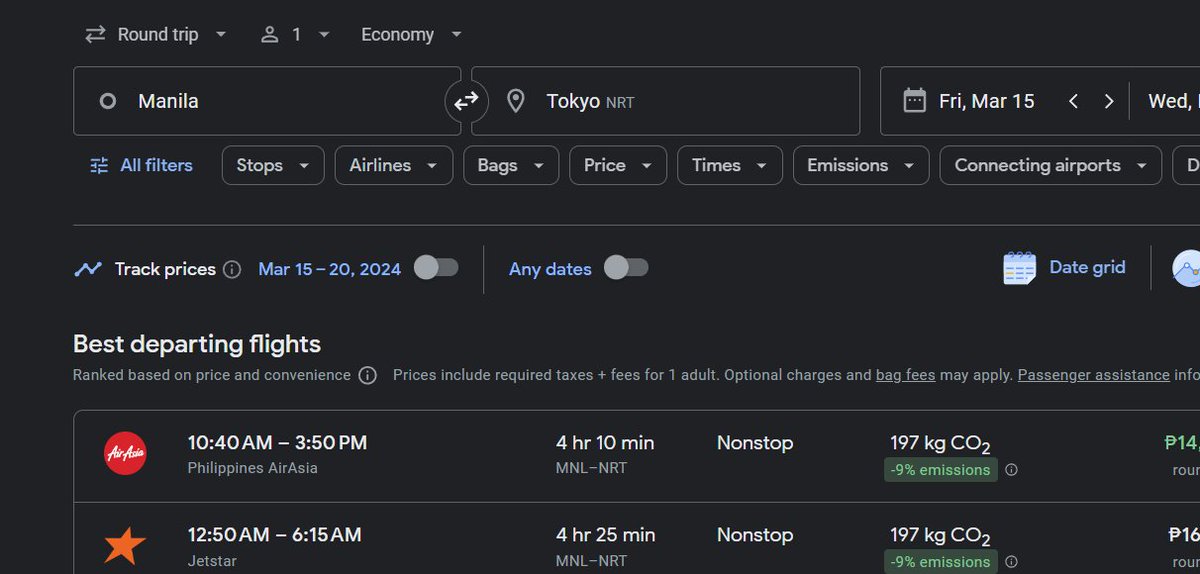Click the Mar 15 – 20, 2024 date range

tap(329, 269)
